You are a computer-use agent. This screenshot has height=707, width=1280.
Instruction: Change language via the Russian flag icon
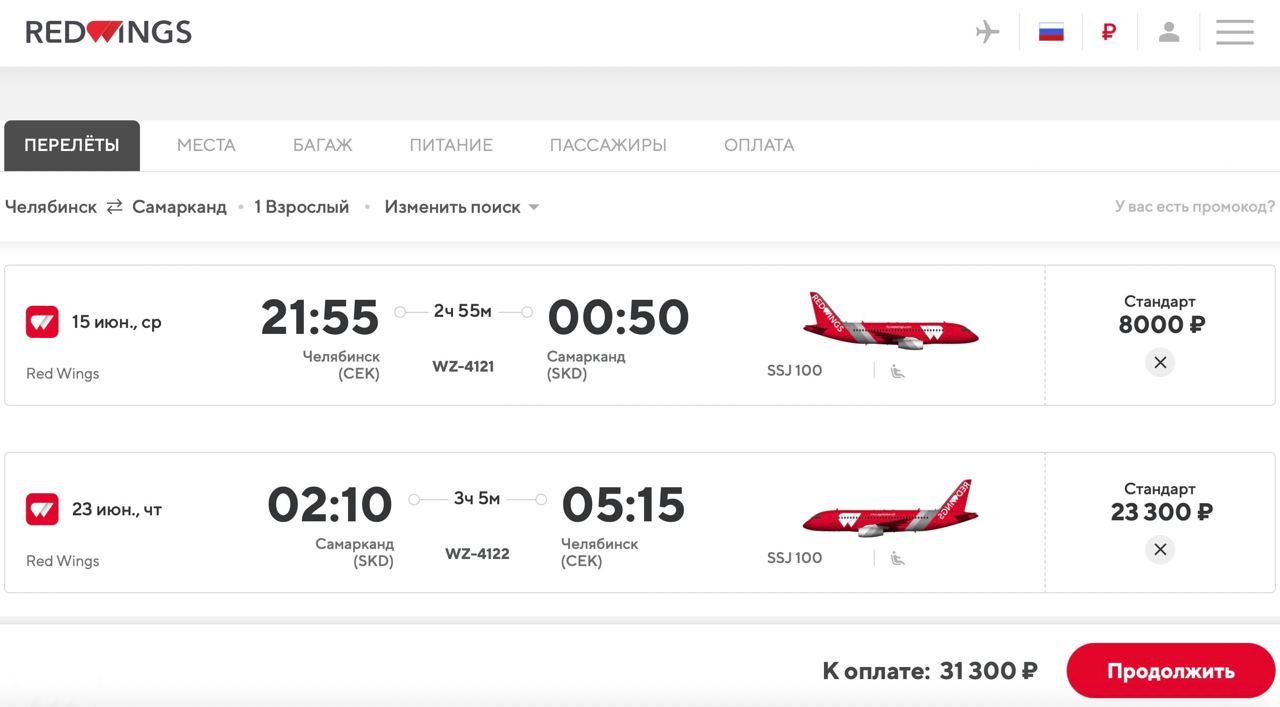click(x=1051, y=32)
